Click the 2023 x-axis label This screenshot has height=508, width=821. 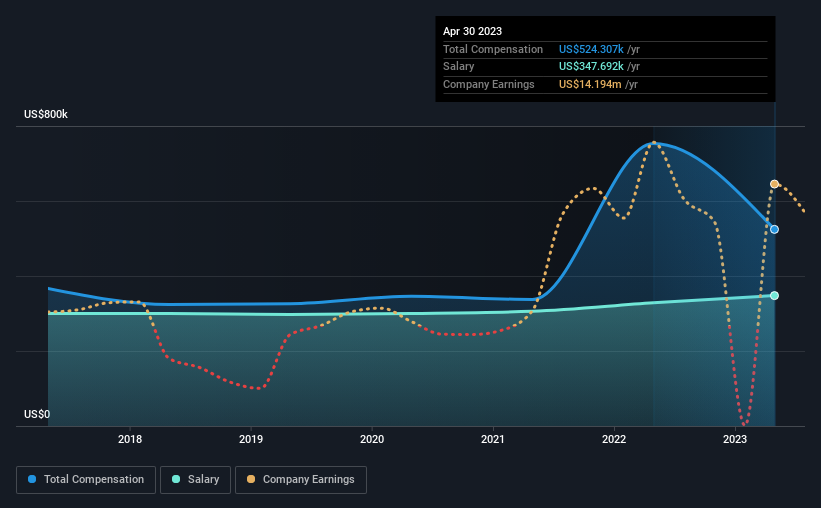click(x=735, y=439)
